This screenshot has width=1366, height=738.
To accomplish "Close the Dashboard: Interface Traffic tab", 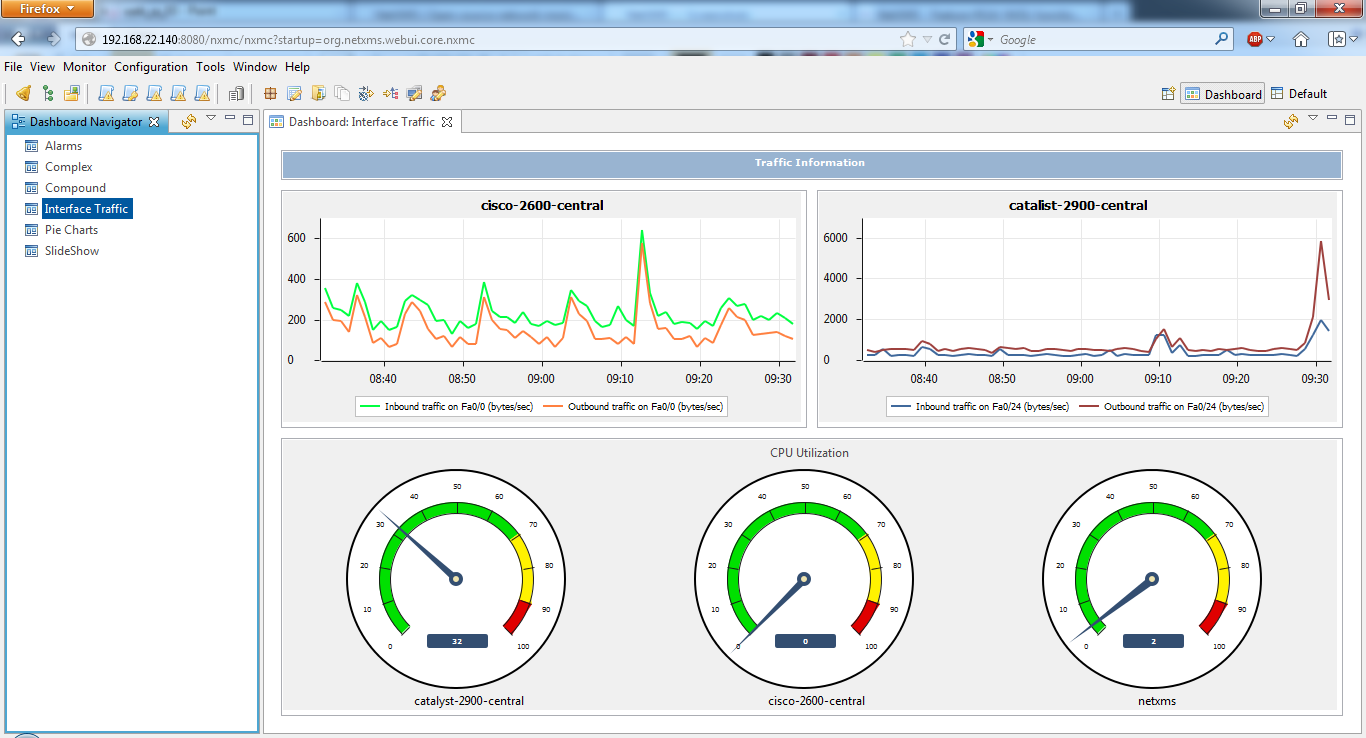I will tap(447, 122).
